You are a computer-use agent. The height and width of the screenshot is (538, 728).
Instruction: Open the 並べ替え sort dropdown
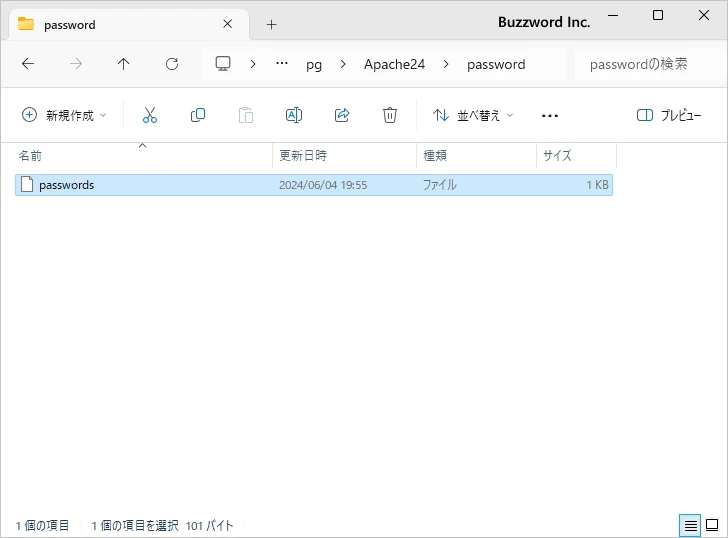[x=473, y=115]
